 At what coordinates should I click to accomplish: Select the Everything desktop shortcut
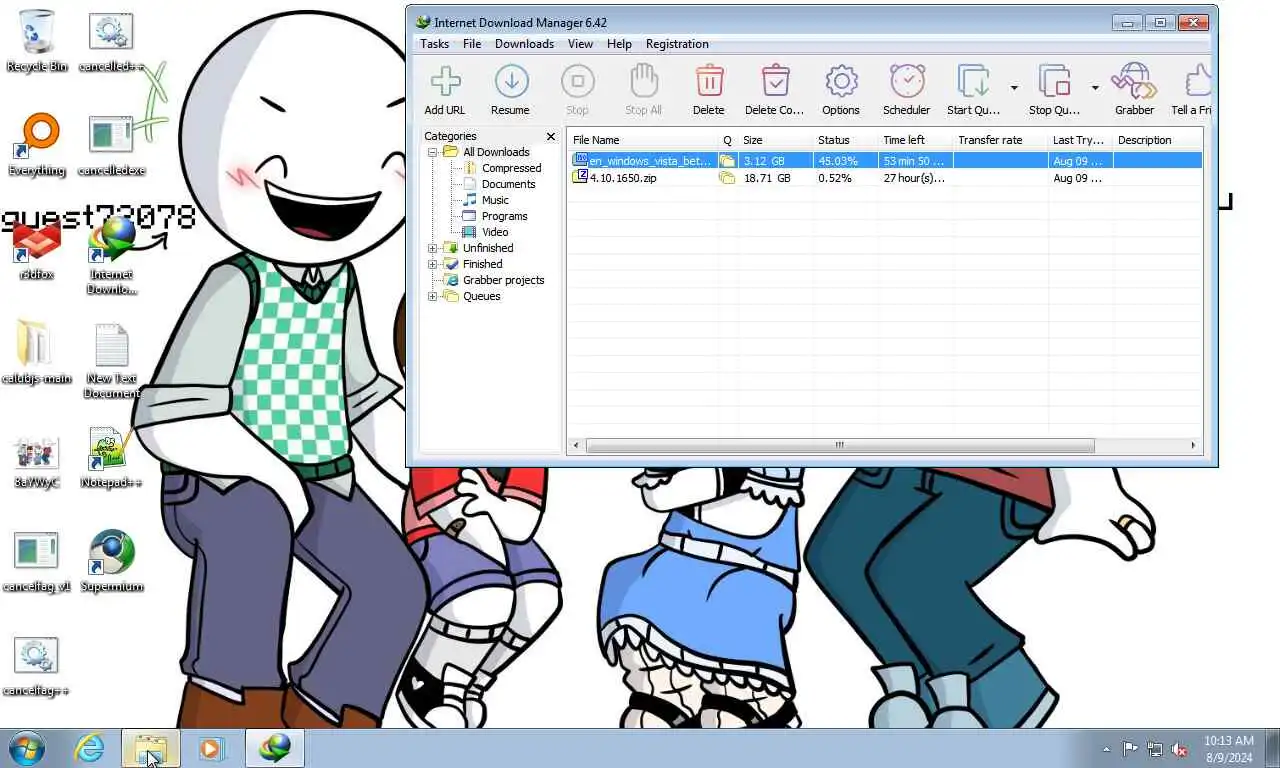(37, 145)
